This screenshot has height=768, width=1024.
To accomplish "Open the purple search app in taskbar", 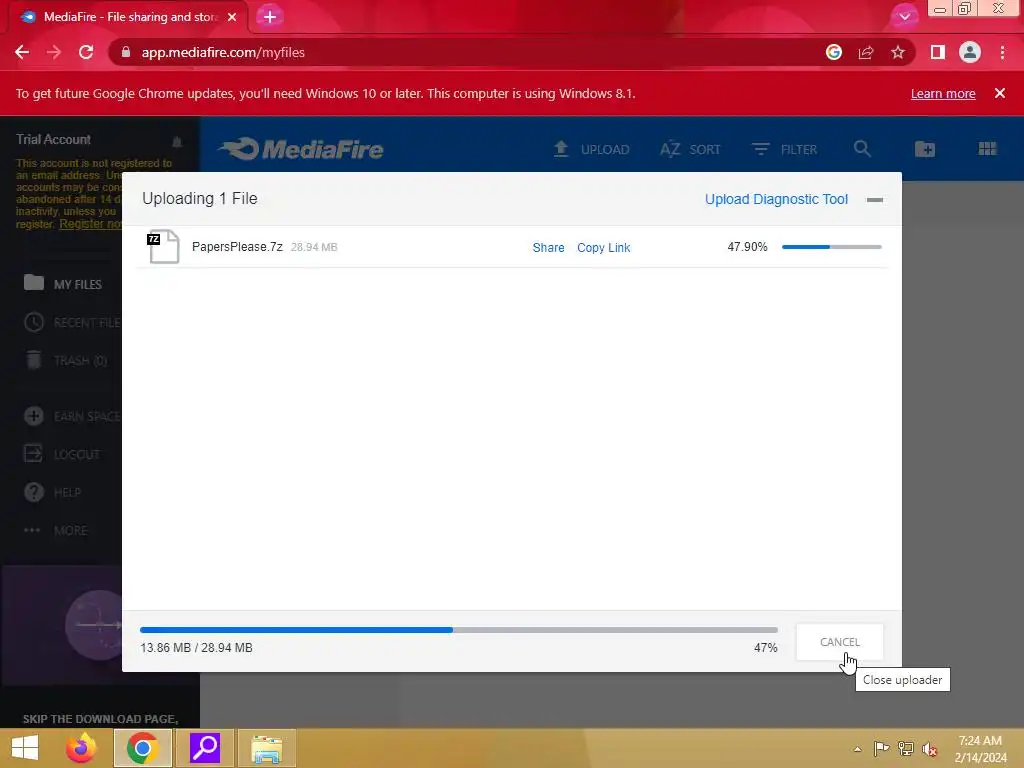I will (x=205, y=748).
